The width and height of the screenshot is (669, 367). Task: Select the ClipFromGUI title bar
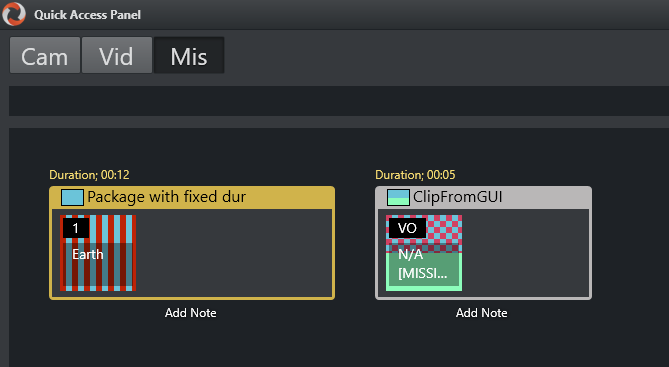(x=483, y=197)
